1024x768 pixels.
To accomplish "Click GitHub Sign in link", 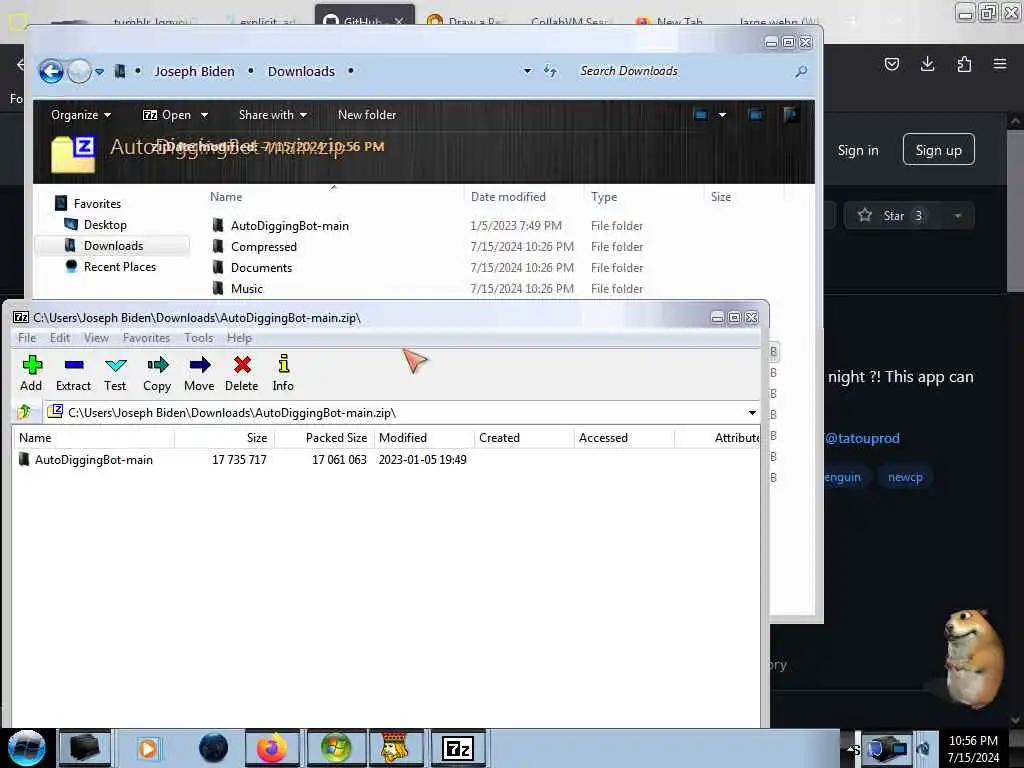I will [x=857, y=150].
